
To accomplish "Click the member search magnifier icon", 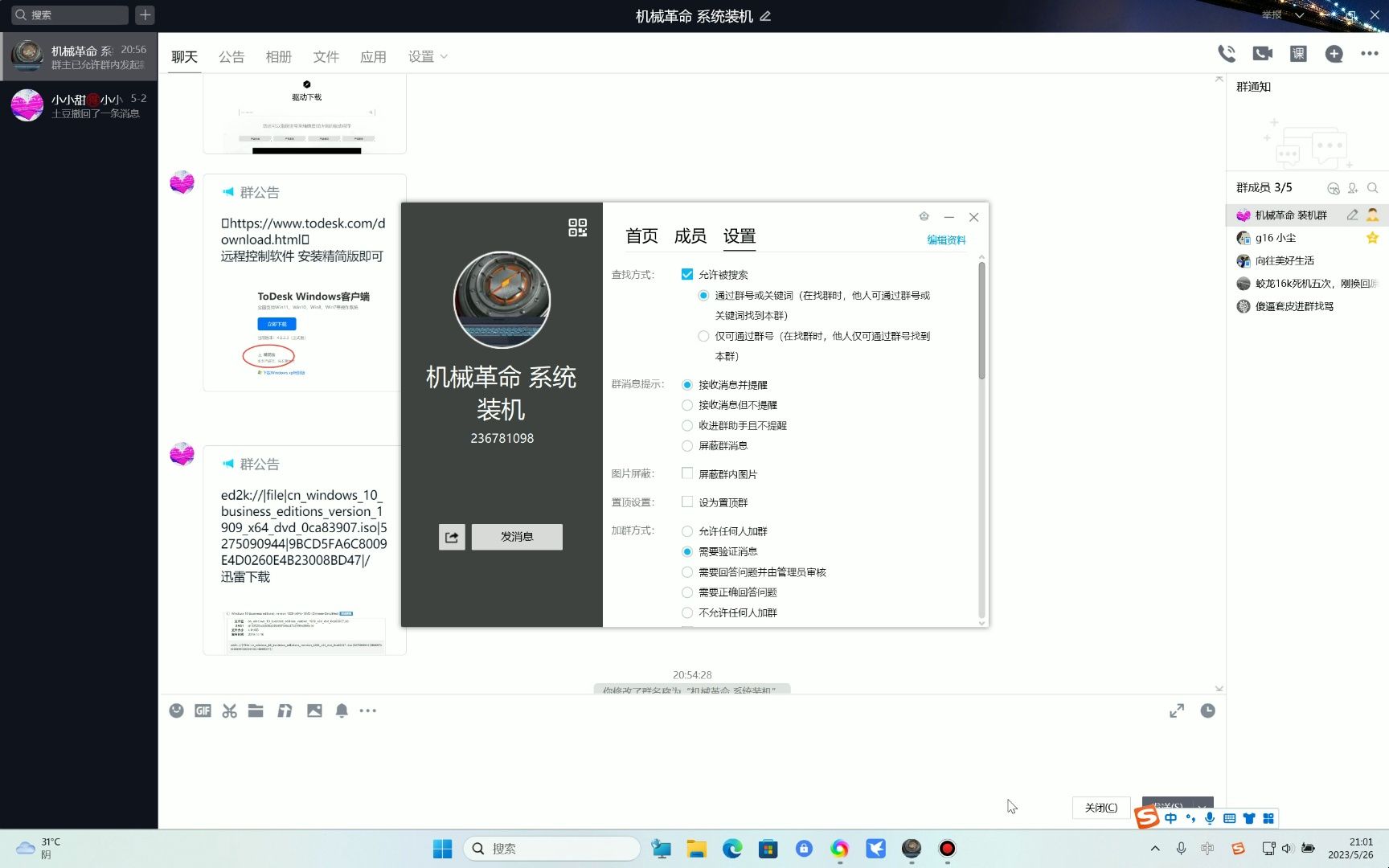I will (x=1373, y=188).
